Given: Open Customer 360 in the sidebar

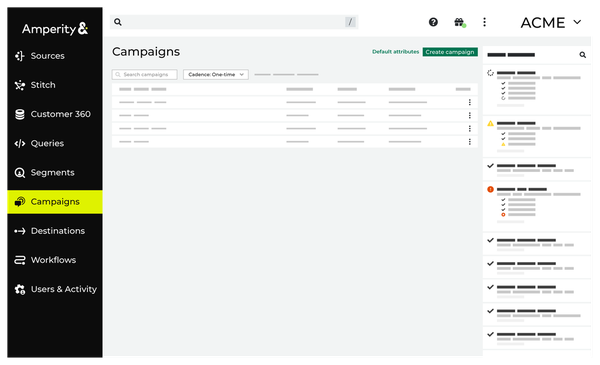Looking at the screenshot, I should (55, 114).
